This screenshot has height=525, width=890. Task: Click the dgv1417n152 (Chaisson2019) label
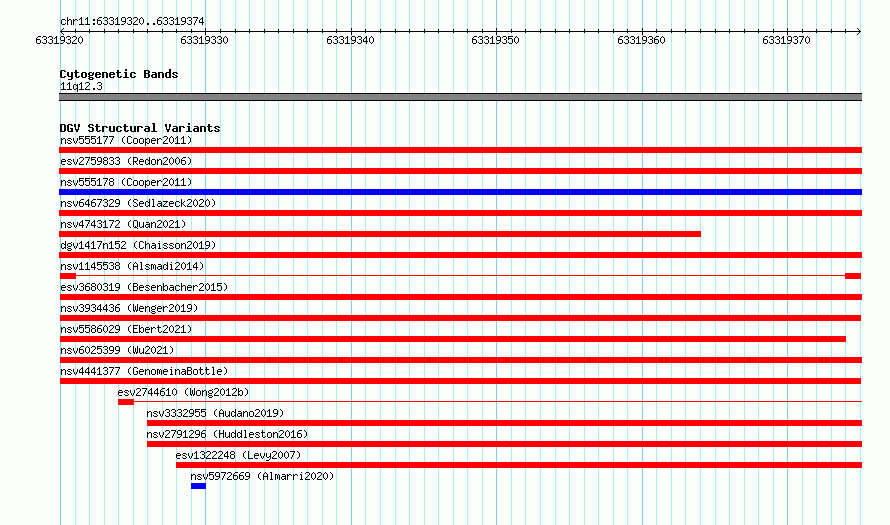pos(138,245)
